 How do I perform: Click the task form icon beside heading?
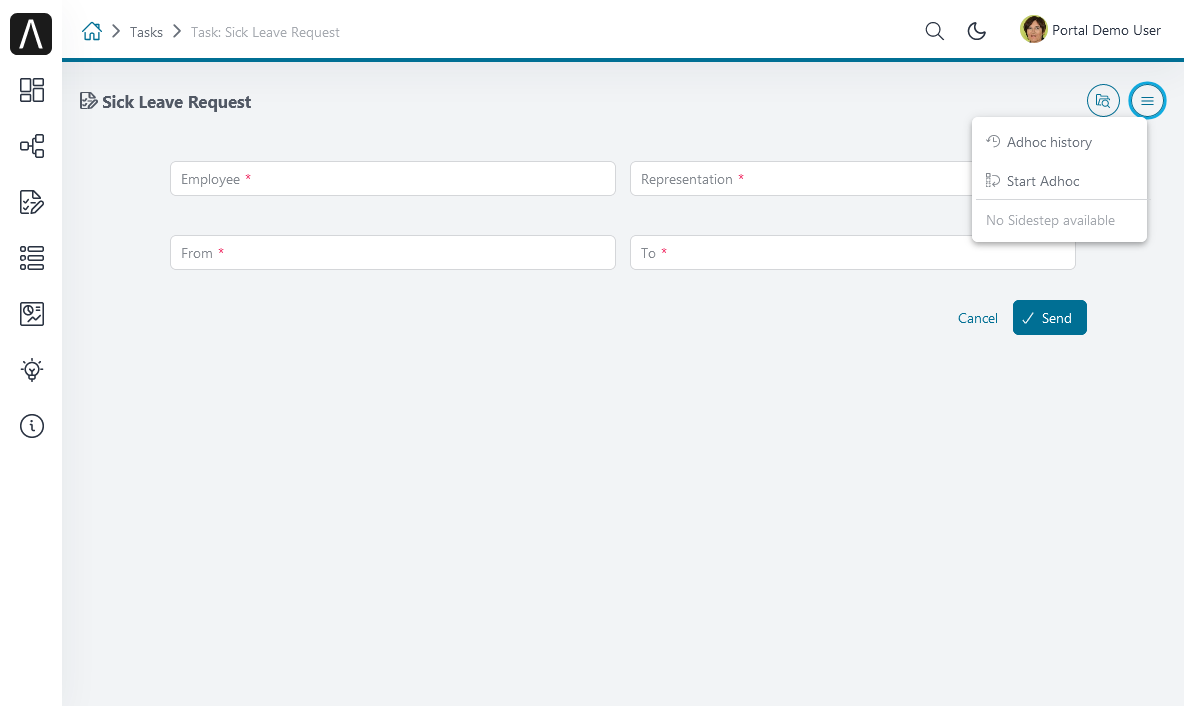pyautogui.click(x=88, y=101)
